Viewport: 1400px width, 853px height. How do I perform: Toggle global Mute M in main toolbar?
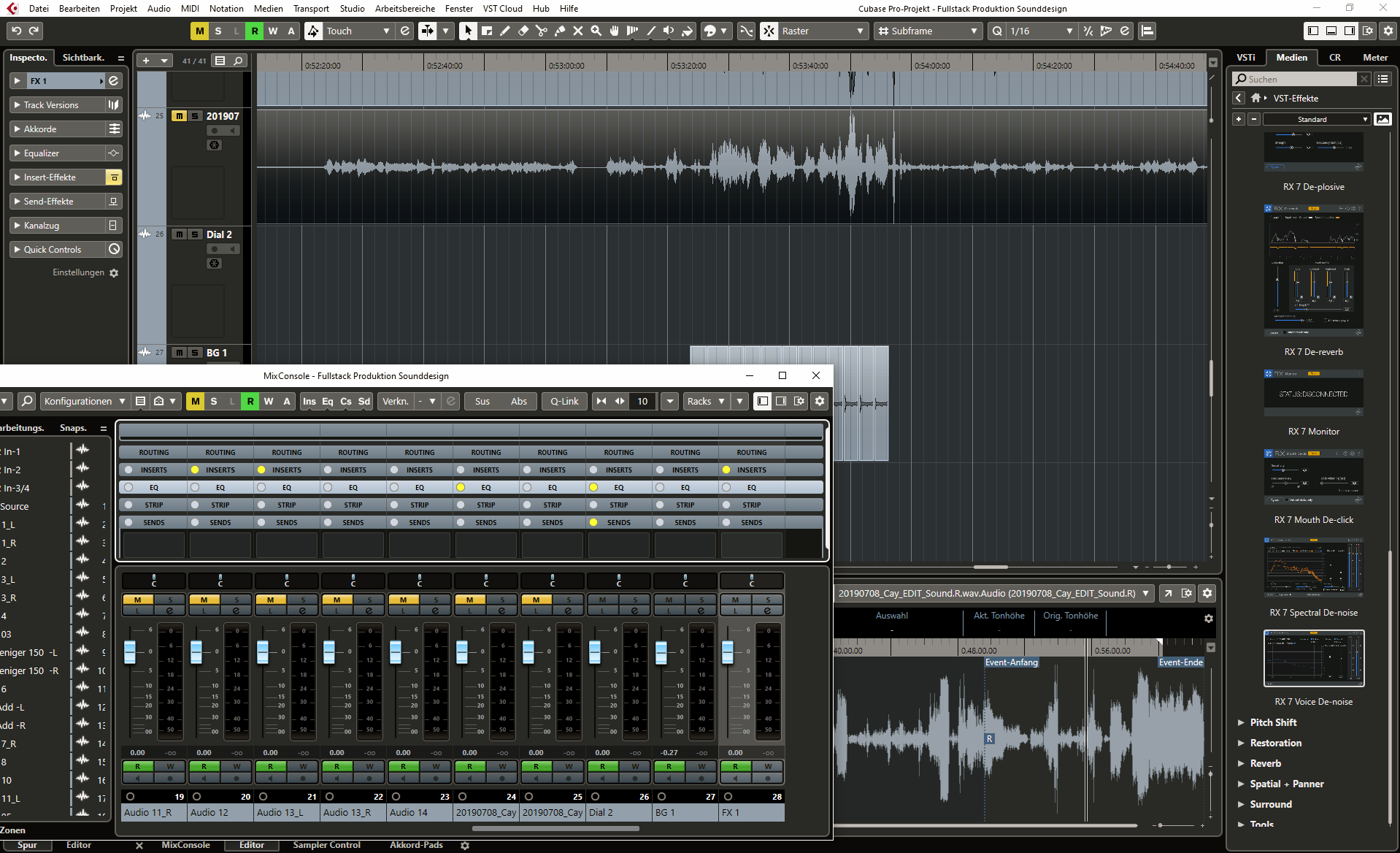(x=199, y=31)
